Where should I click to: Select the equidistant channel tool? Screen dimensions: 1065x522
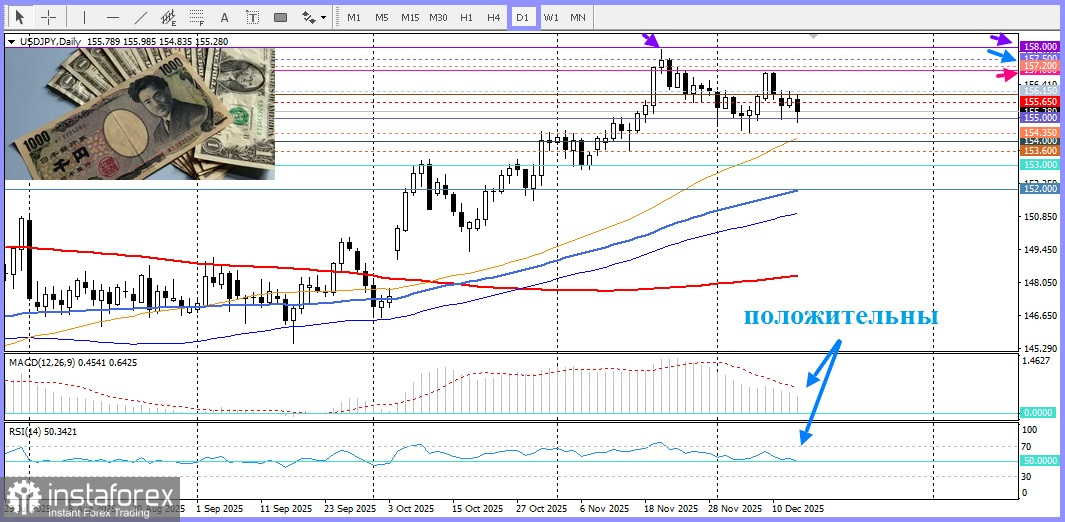coord(168,17)
